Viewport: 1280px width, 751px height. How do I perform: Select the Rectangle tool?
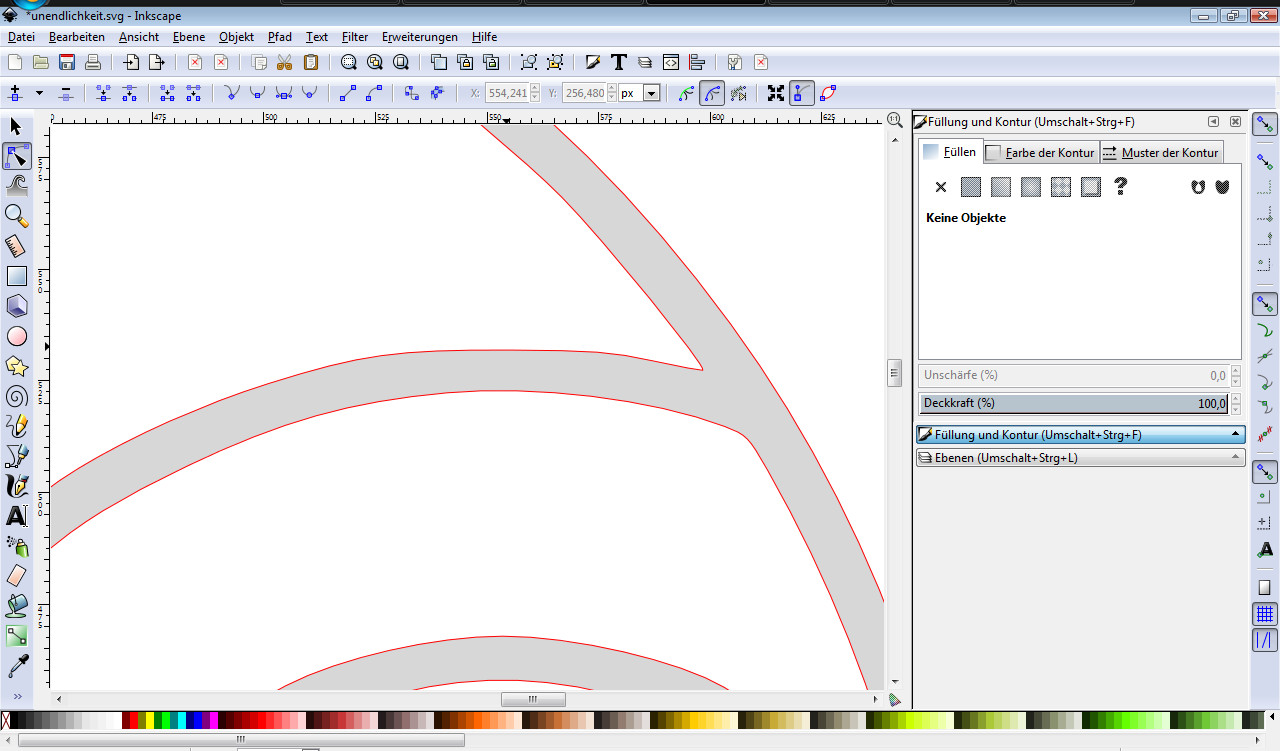point(16,277)
